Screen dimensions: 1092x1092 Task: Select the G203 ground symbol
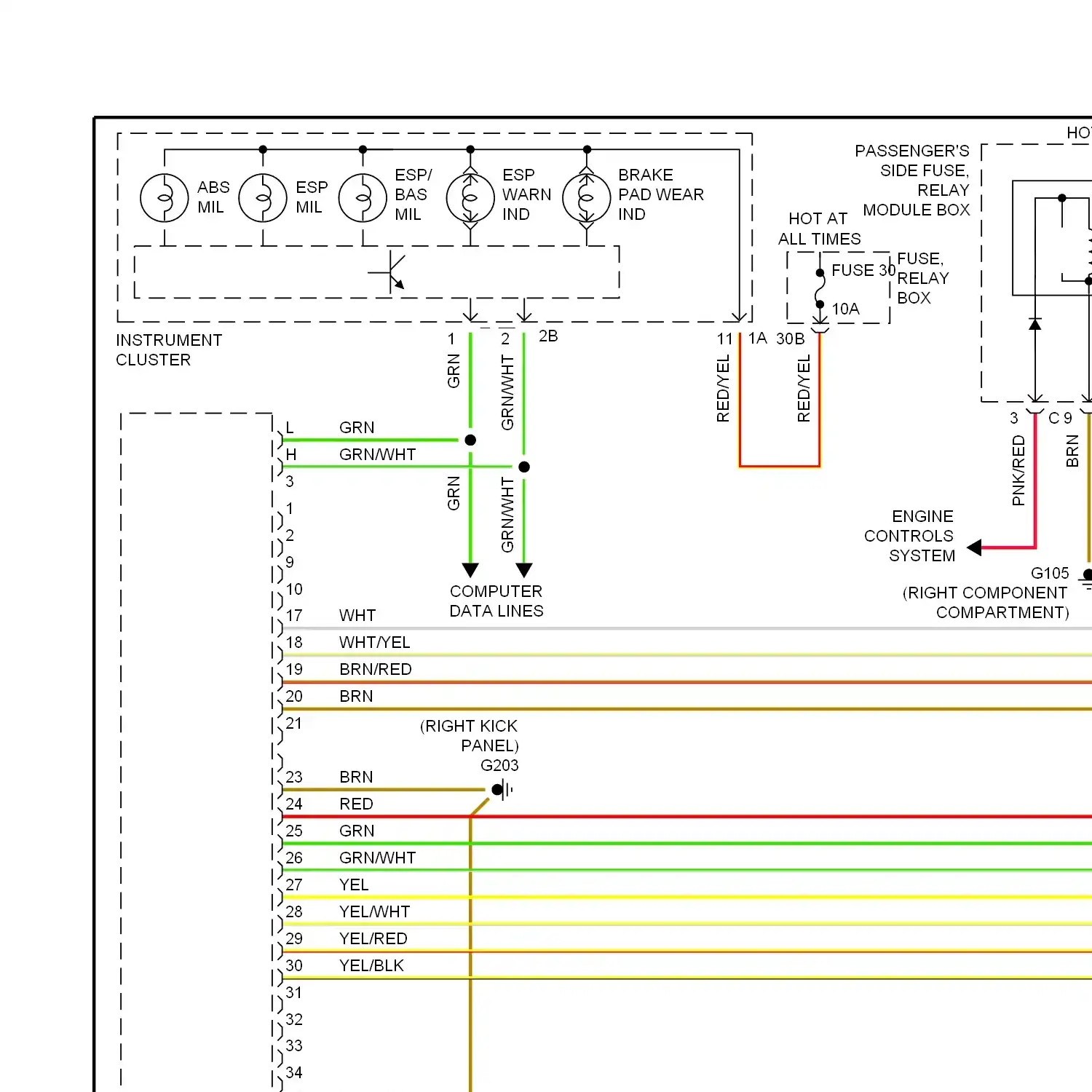click(x=502, y=789)
